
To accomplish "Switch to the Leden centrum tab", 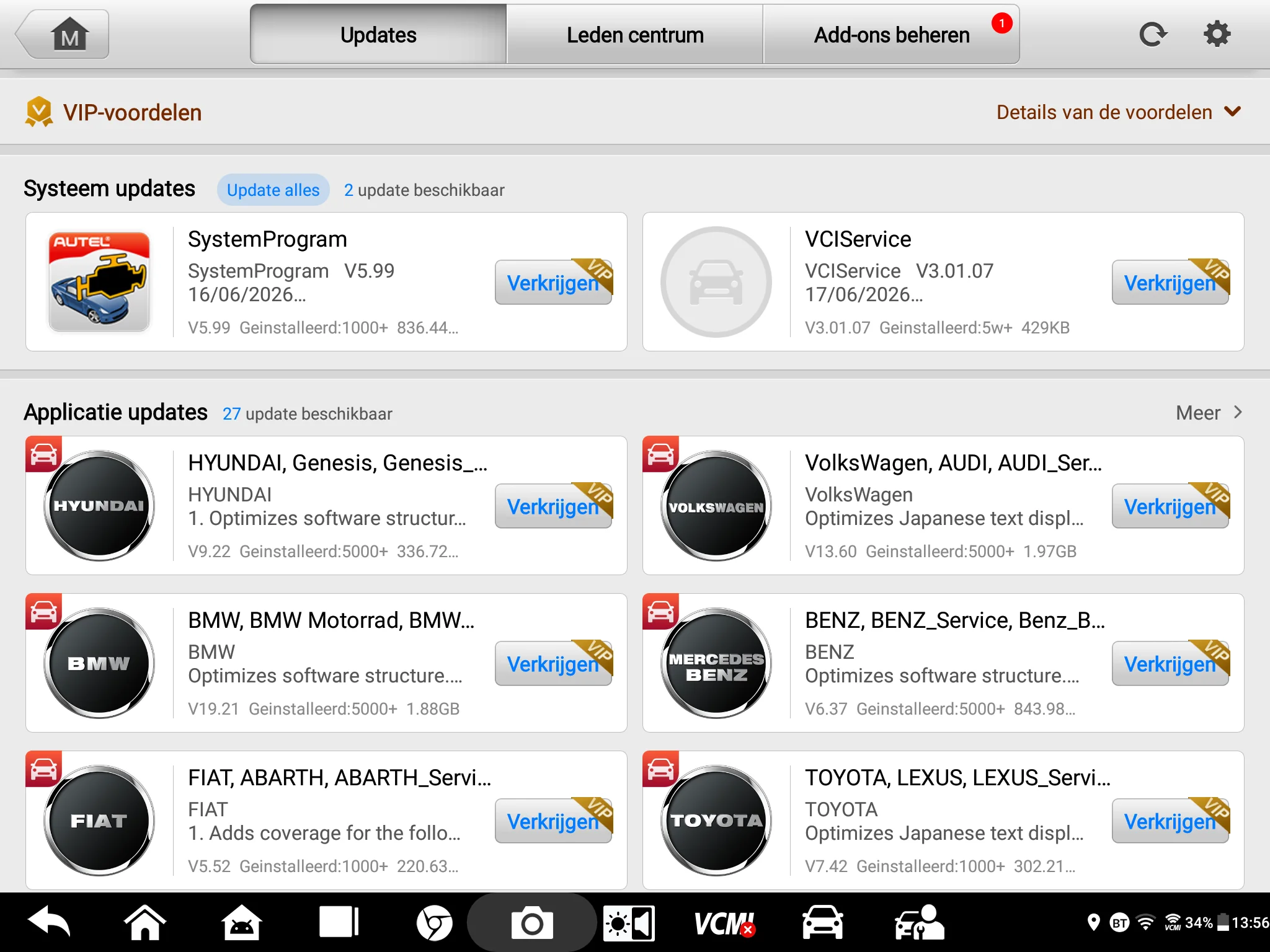I will [635, 35].
